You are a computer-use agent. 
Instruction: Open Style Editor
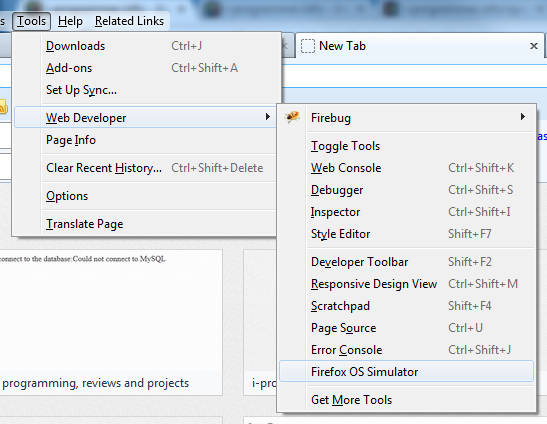[406, 234]
